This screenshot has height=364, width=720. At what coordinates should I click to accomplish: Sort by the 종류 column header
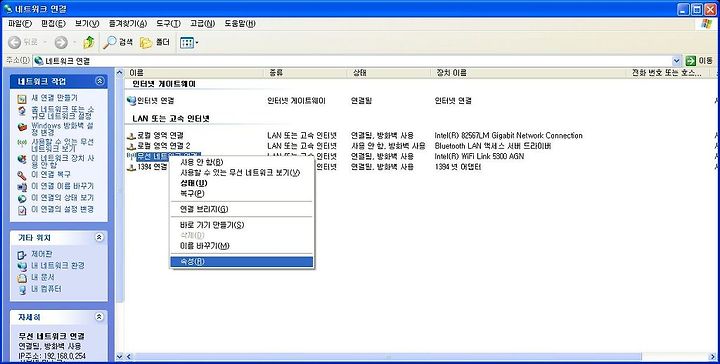(x=305, y=73)
